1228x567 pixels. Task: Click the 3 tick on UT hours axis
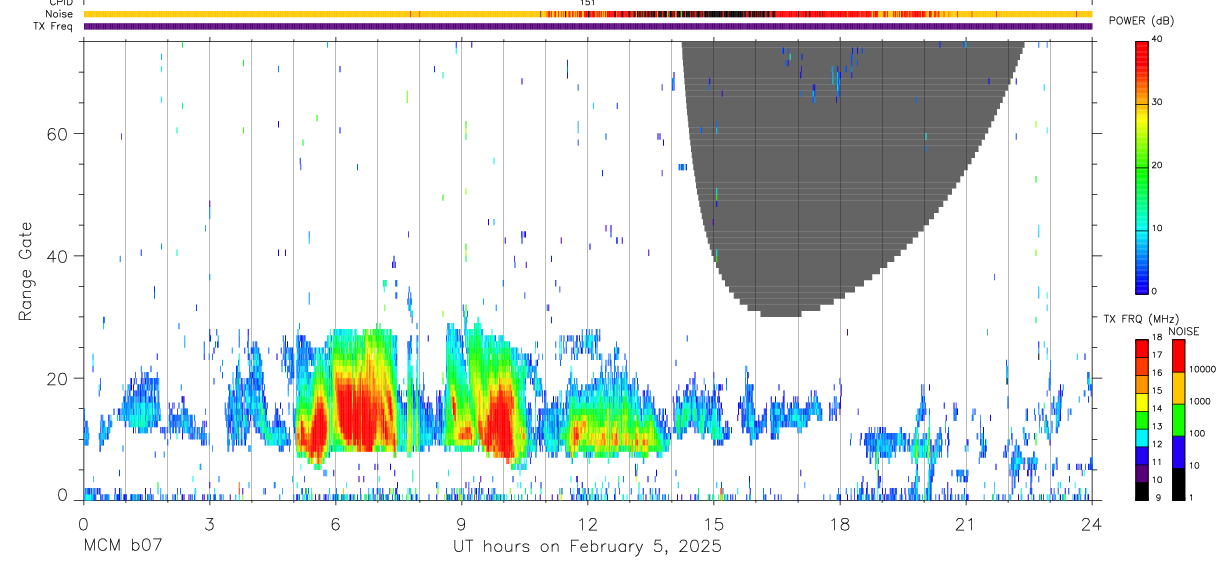click(209, 524)
